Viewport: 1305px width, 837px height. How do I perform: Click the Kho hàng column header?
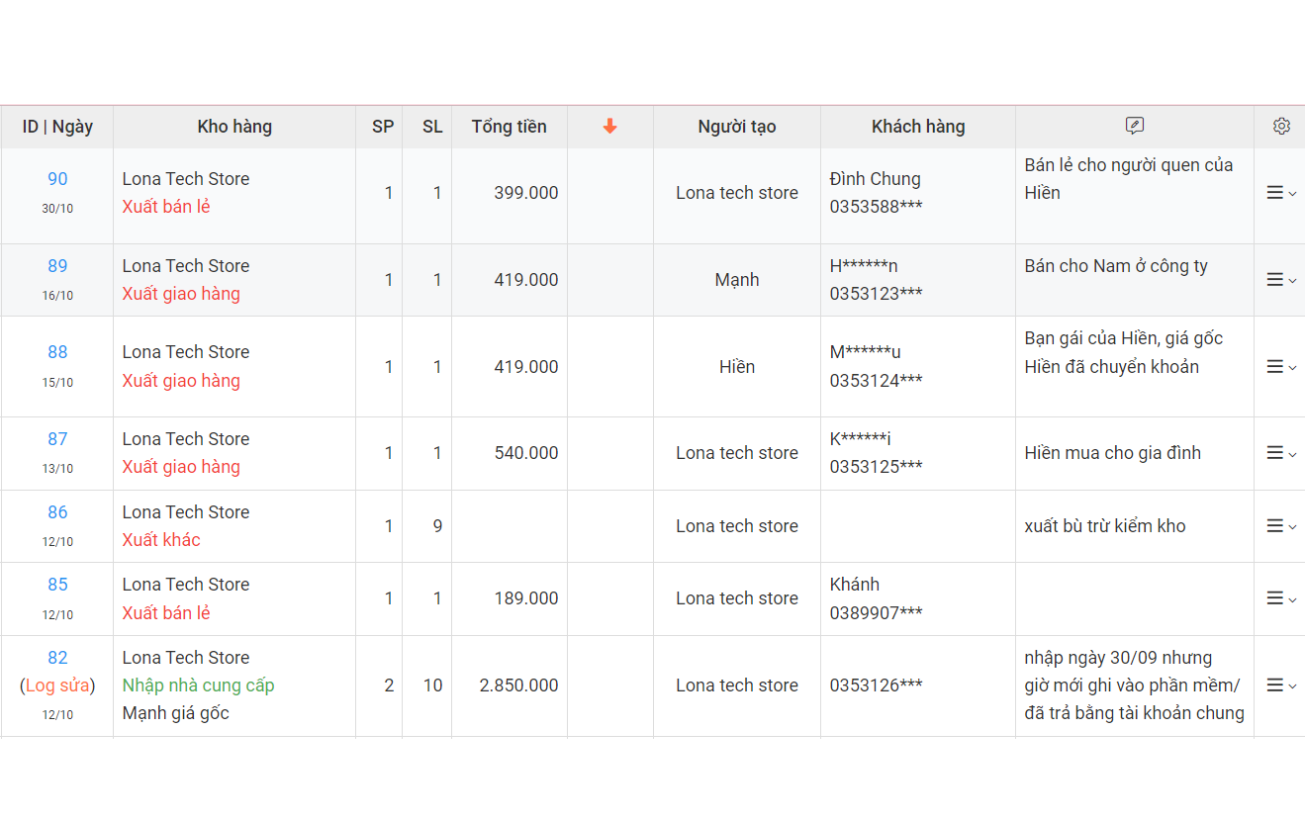234,126
